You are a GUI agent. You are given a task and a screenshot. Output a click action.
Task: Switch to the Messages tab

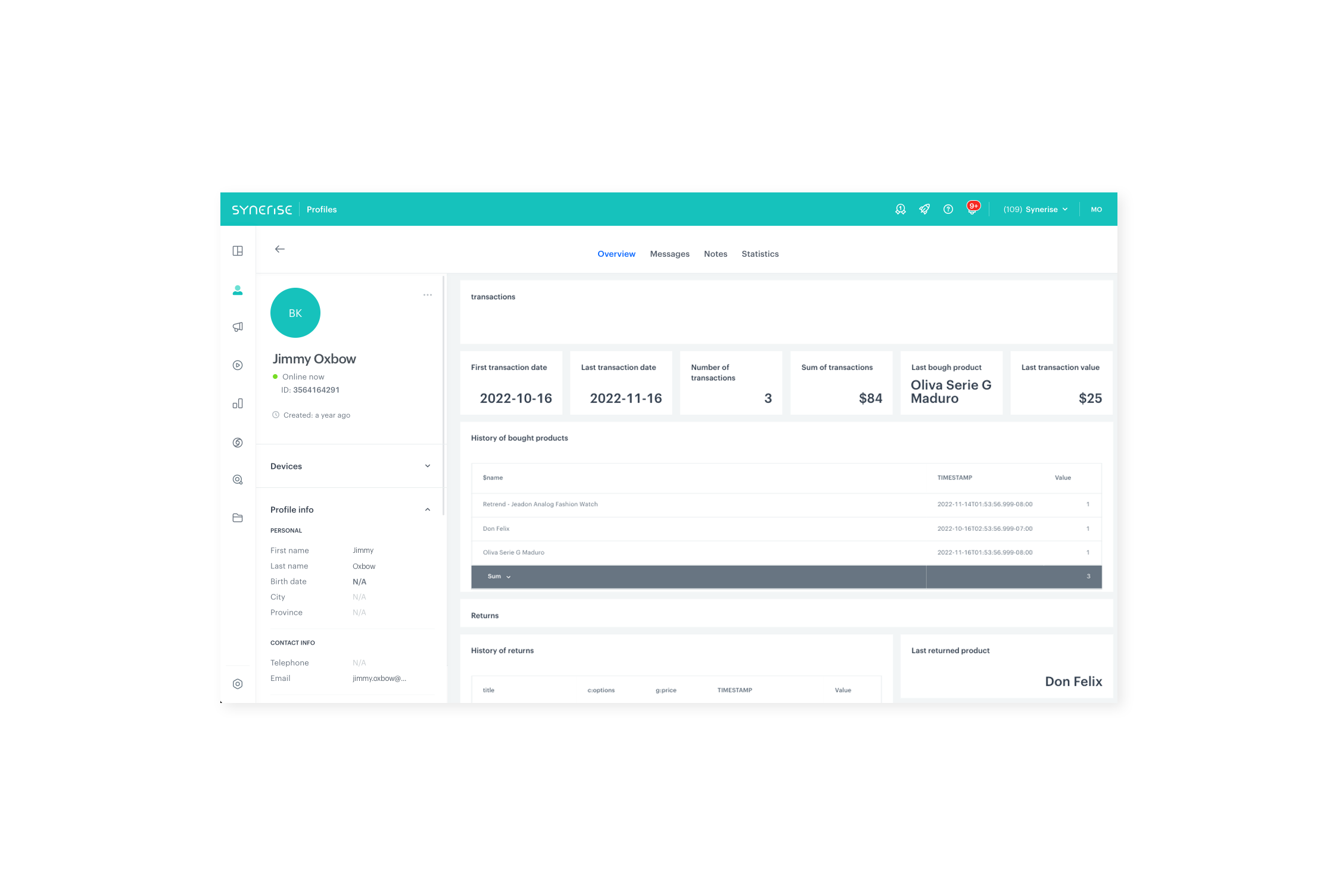click(x=668, y=253)
